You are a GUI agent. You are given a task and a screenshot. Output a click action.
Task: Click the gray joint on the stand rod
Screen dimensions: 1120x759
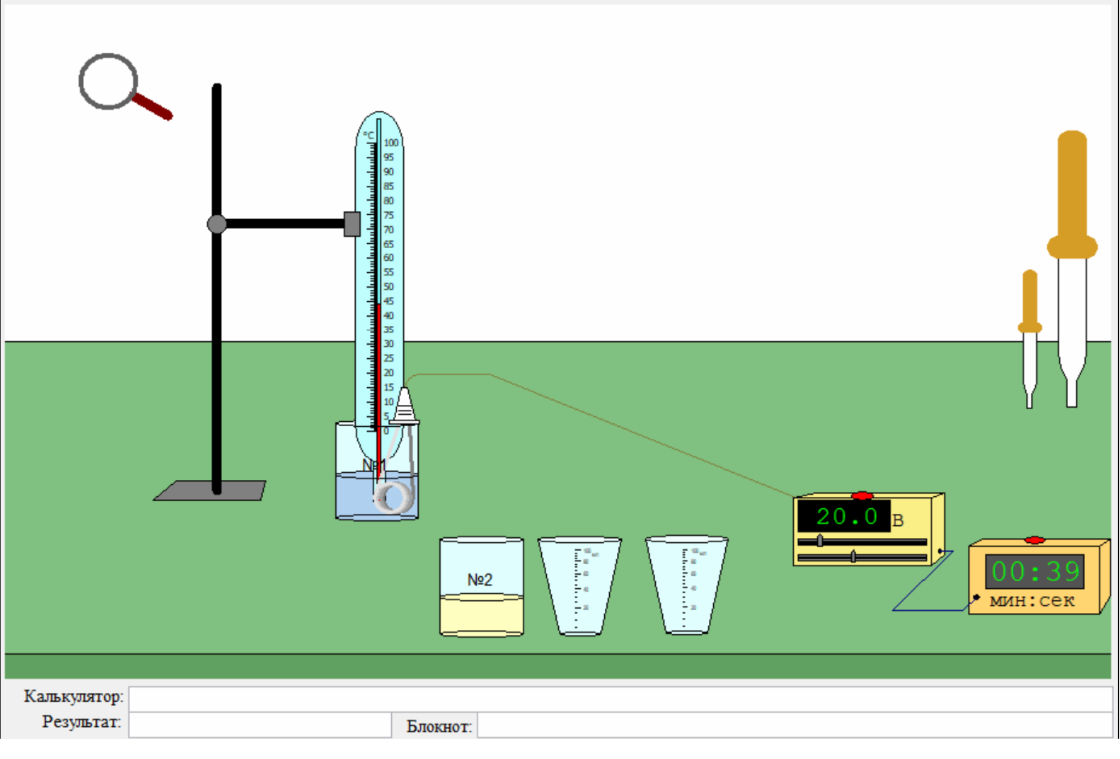click(217, 224)
